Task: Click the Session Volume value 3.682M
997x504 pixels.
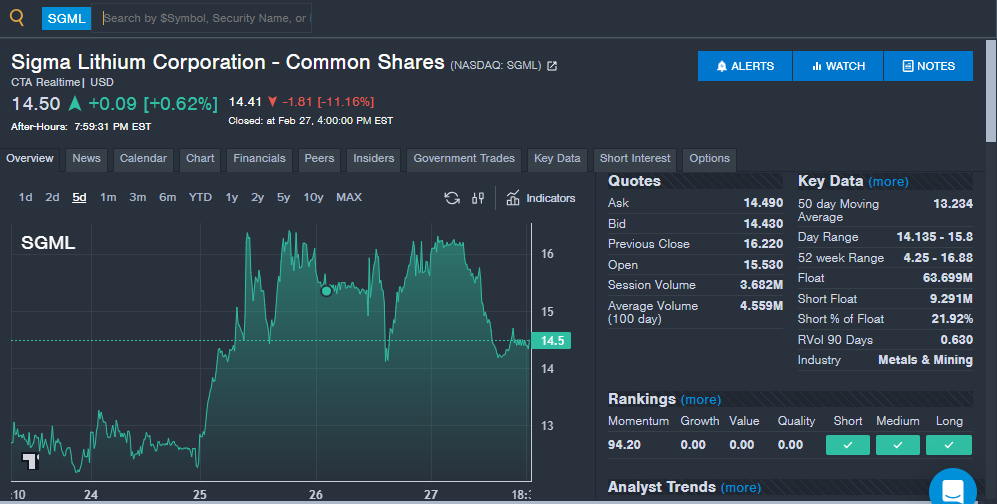Action: (x=761, y=285)
